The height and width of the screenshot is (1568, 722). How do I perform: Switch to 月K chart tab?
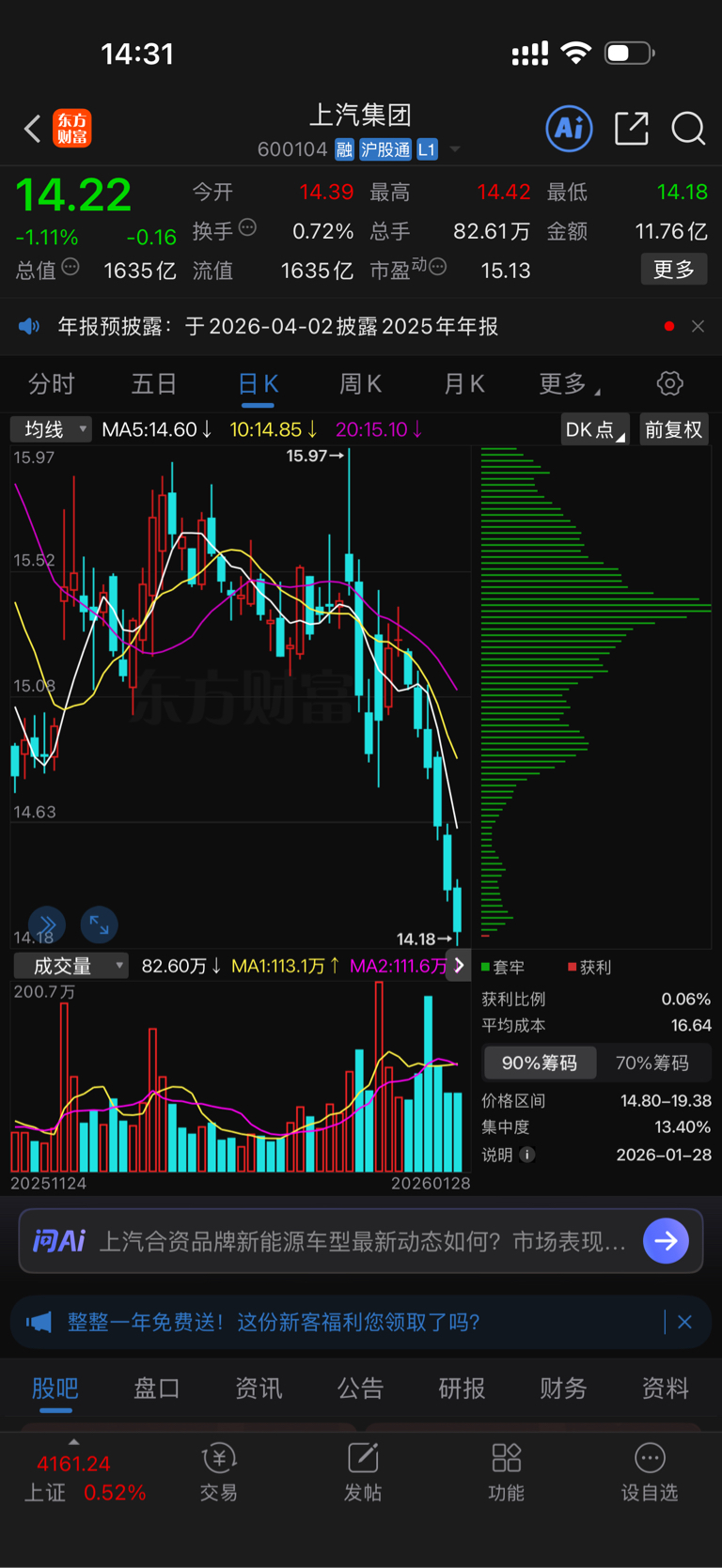point(463,383)
